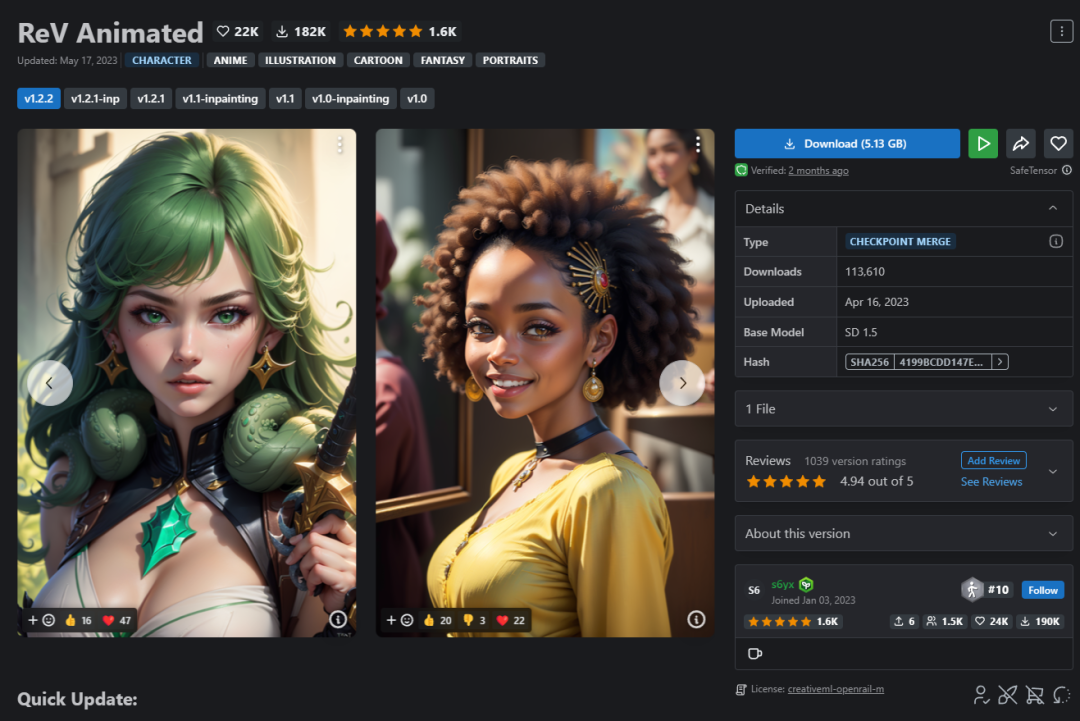Follow the creator s6yx
The height and width of the screenshot is (721, 1080).
tap(1043, 590)
